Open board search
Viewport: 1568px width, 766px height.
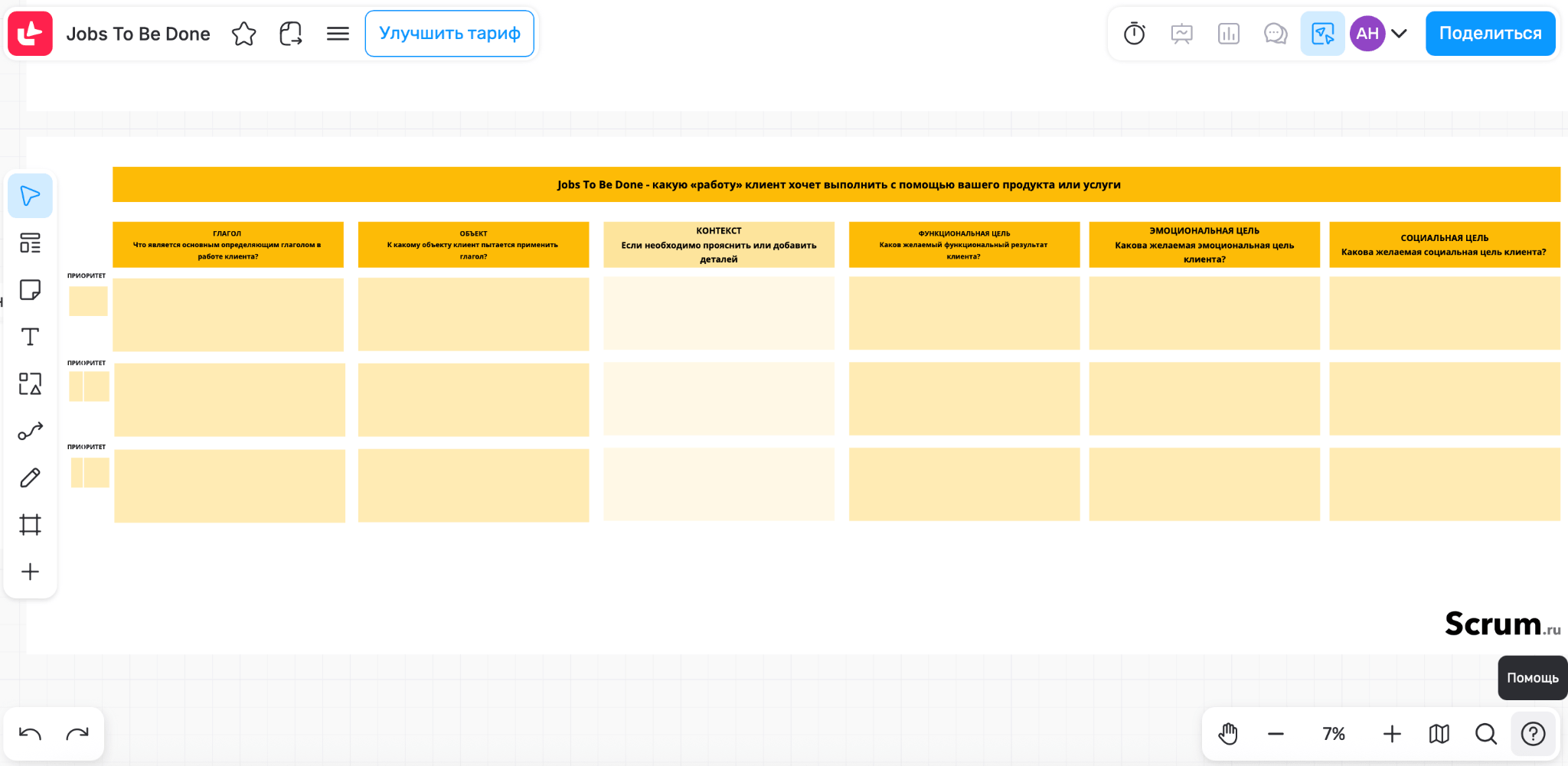pos(1486,734)
